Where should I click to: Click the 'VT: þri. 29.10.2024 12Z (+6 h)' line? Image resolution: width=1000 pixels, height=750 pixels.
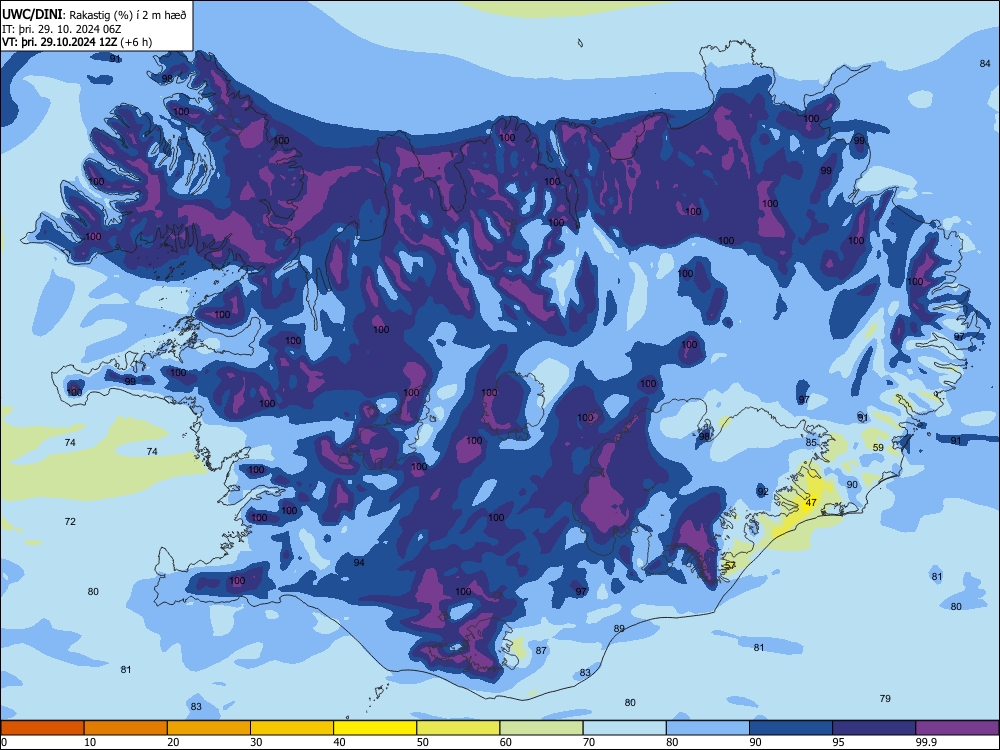[77, 42]
